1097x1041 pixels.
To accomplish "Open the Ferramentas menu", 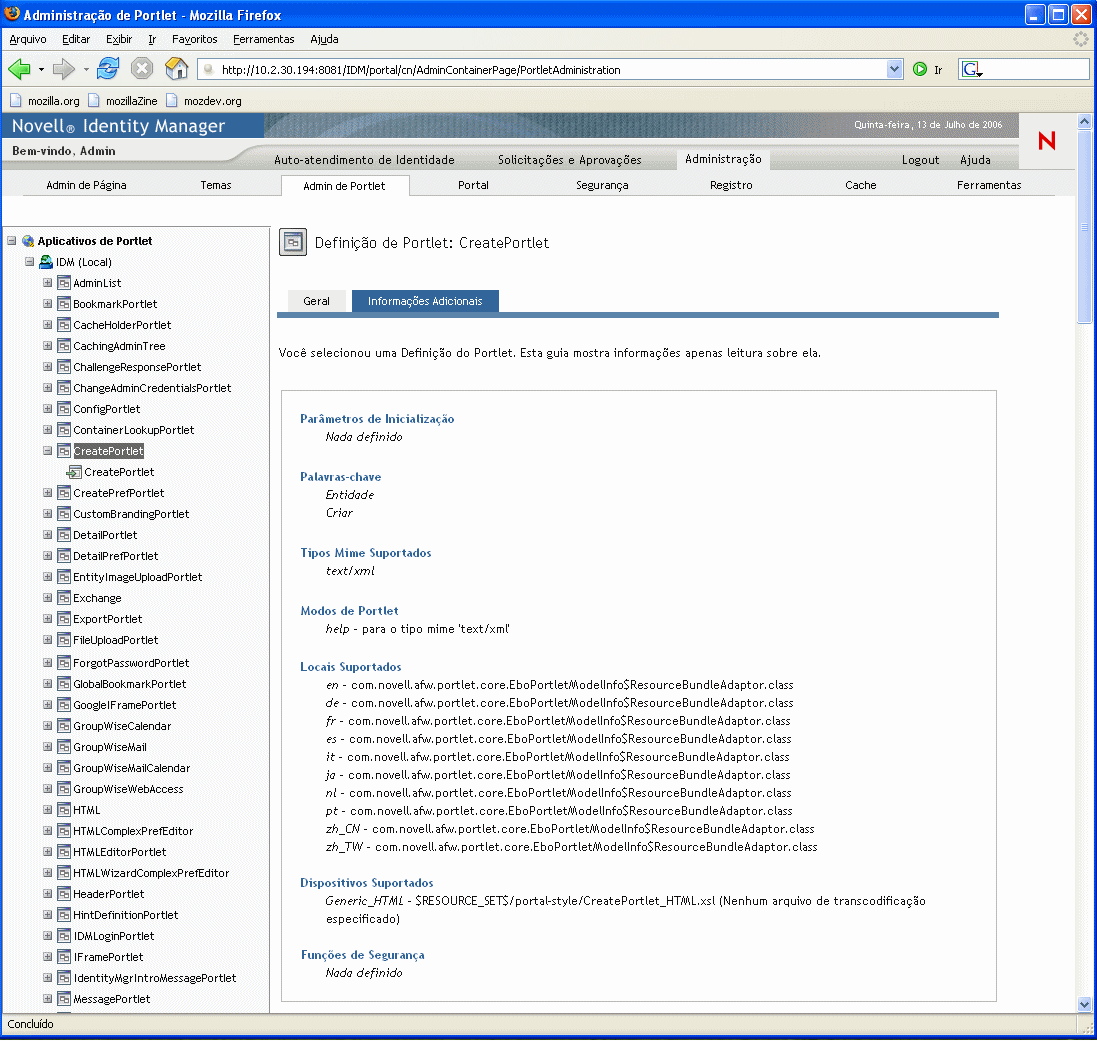I will point(264,39).
